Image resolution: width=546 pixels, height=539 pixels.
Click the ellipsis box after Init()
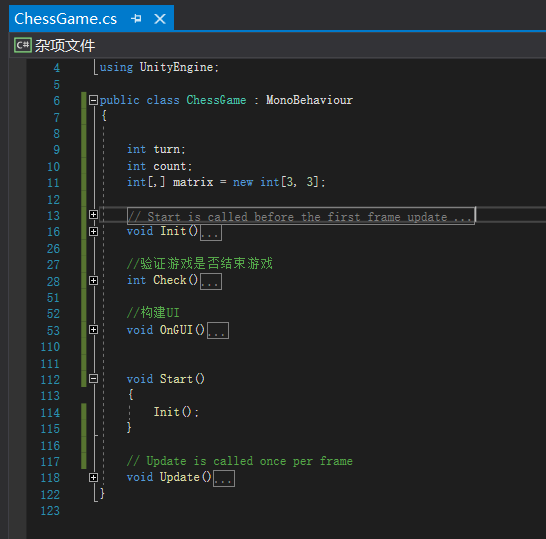(211, 232)
